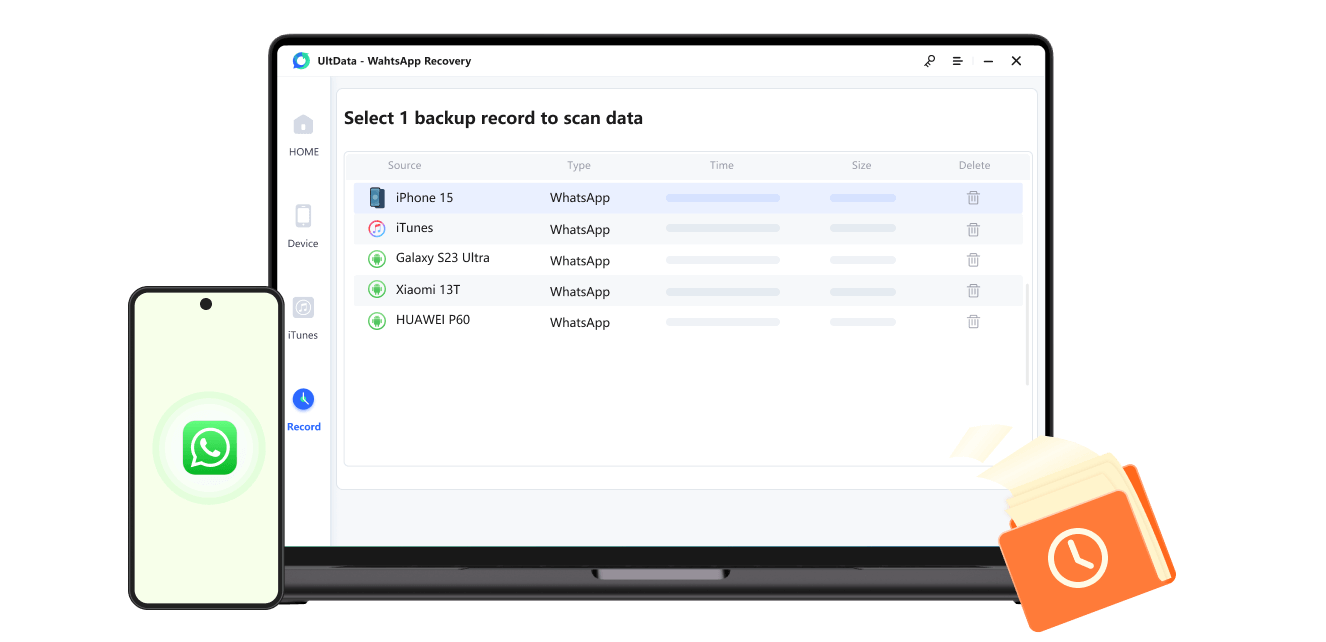Select the iPhone 15 backup row
Image resolution: width=1326 pixels, height=642 pixels.
pos(424,198)
